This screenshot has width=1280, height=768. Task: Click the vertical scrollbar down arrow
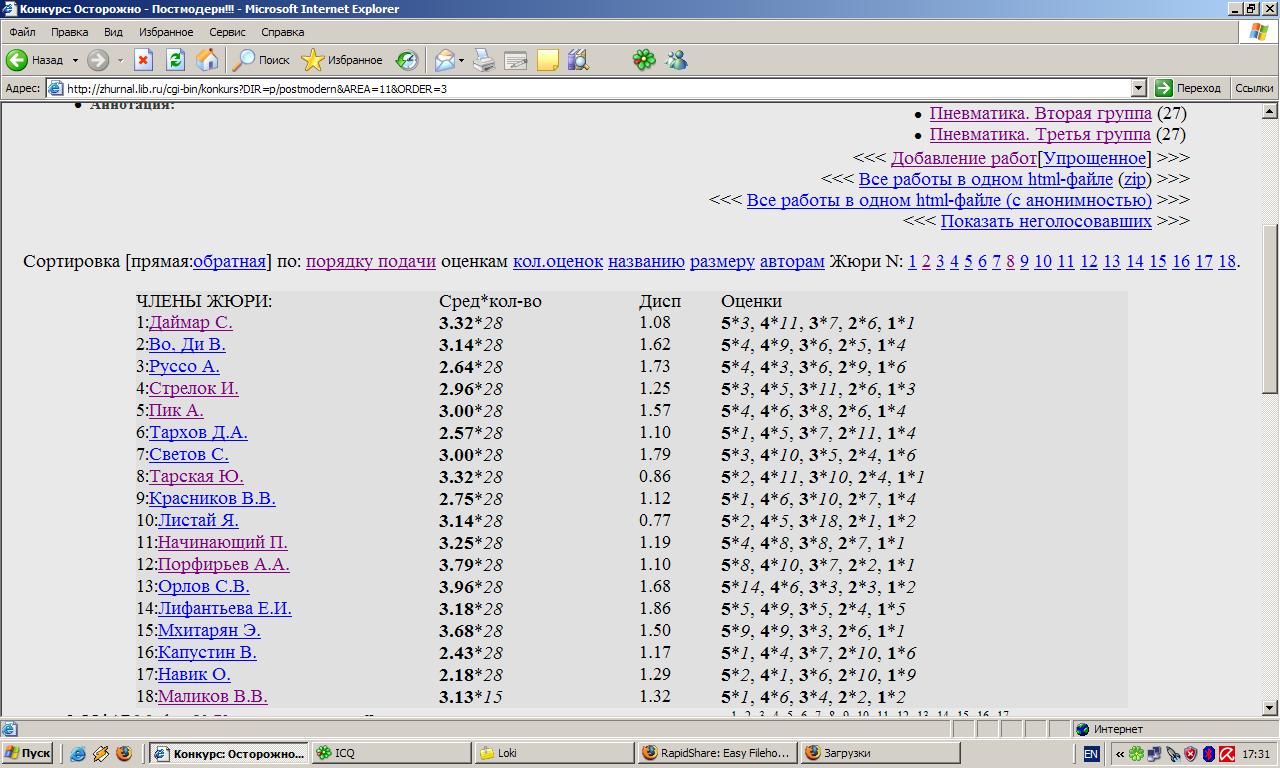(x=1270, y=706)
